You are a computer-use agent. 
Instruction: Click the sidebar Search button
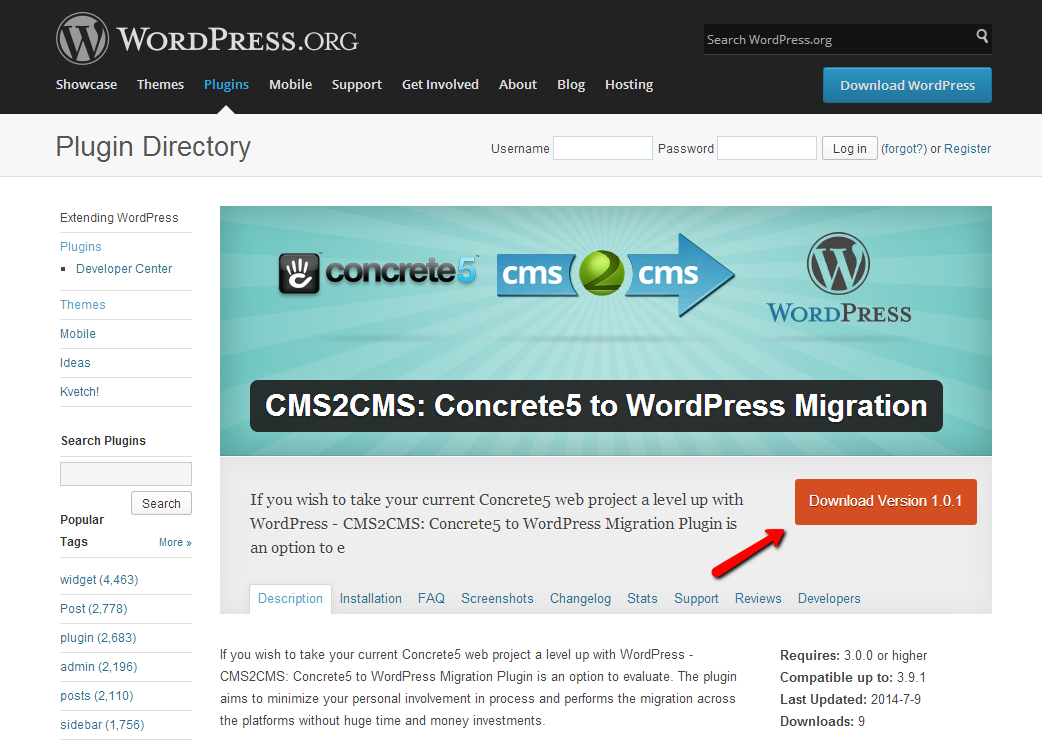click(161, 503)
